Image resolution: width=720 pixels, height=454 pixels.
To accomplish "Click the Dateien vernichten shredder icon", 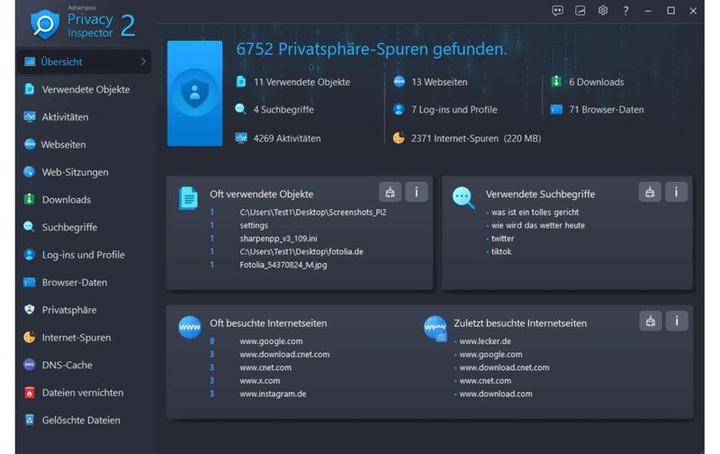I will click(x=29, y=392).
